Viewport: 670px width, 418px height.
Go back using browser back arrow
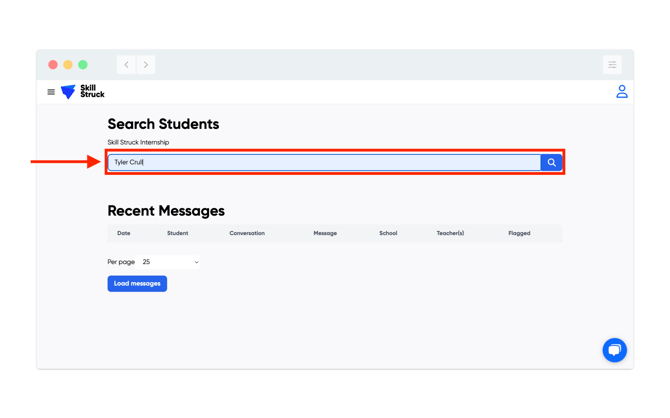point(126,65)
